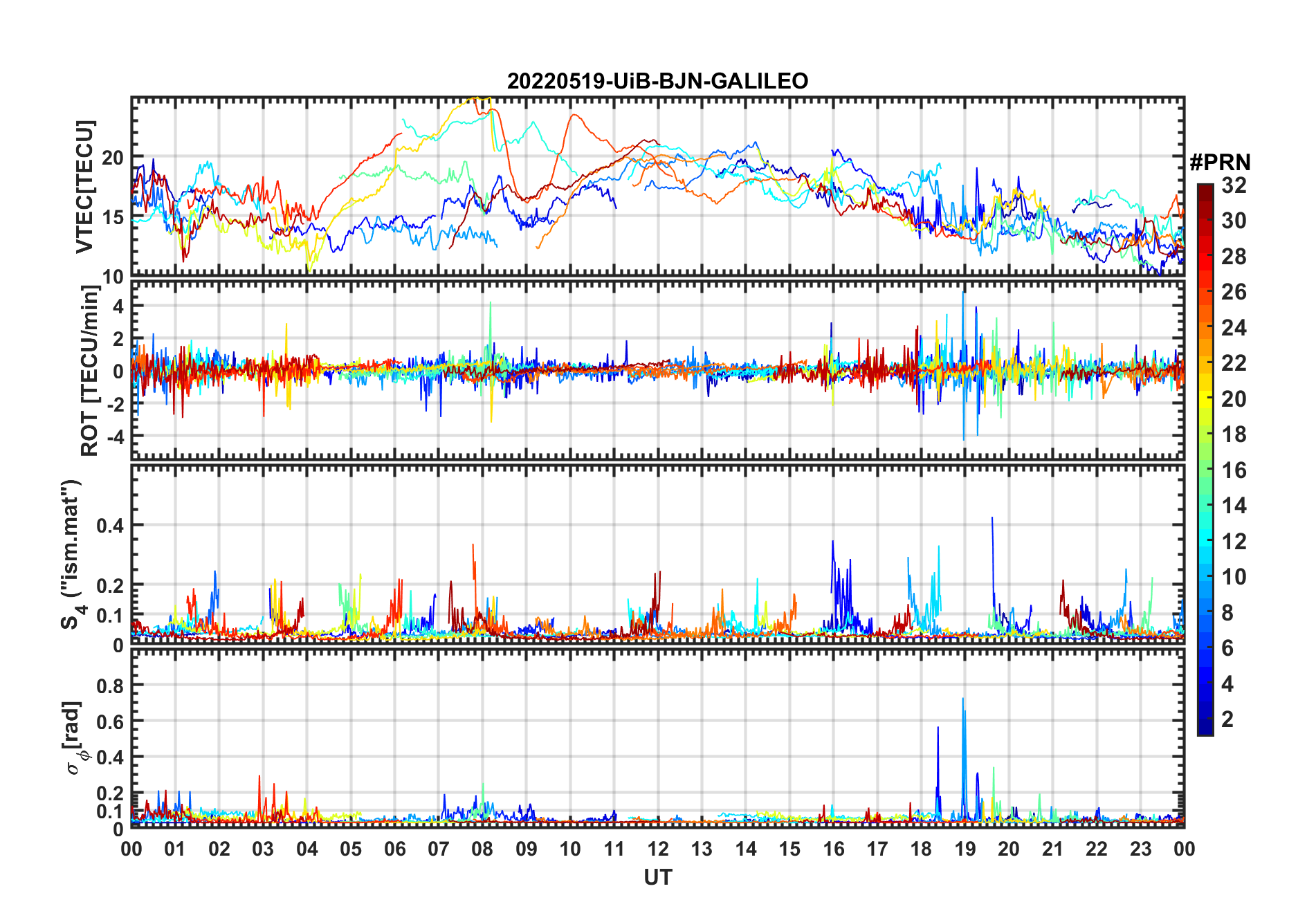
Task: Click the sigma-phi [rad] axis label
Action: 74,737
